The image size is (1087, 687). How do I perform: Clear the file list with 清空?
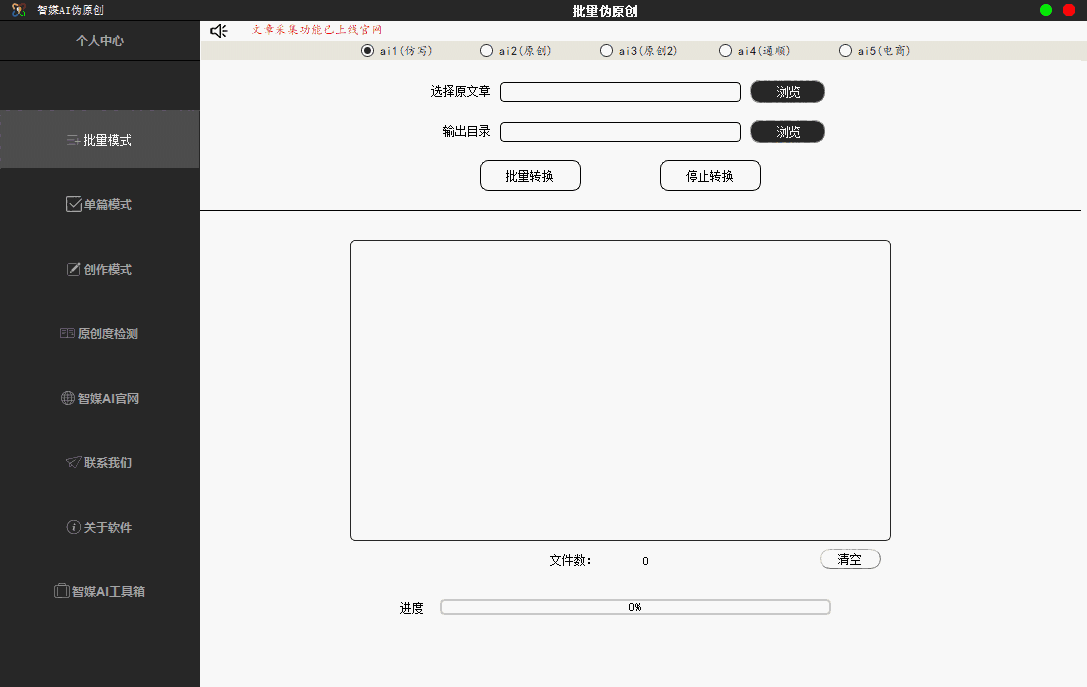(850, 559)
